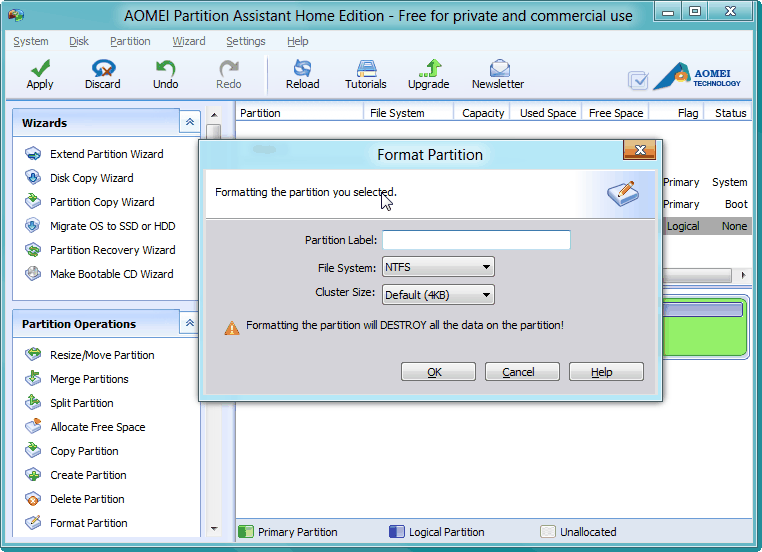Open Make Bootable CD Wizard
The width and height of the screenshot is (762, 552).
click(111, 274)
